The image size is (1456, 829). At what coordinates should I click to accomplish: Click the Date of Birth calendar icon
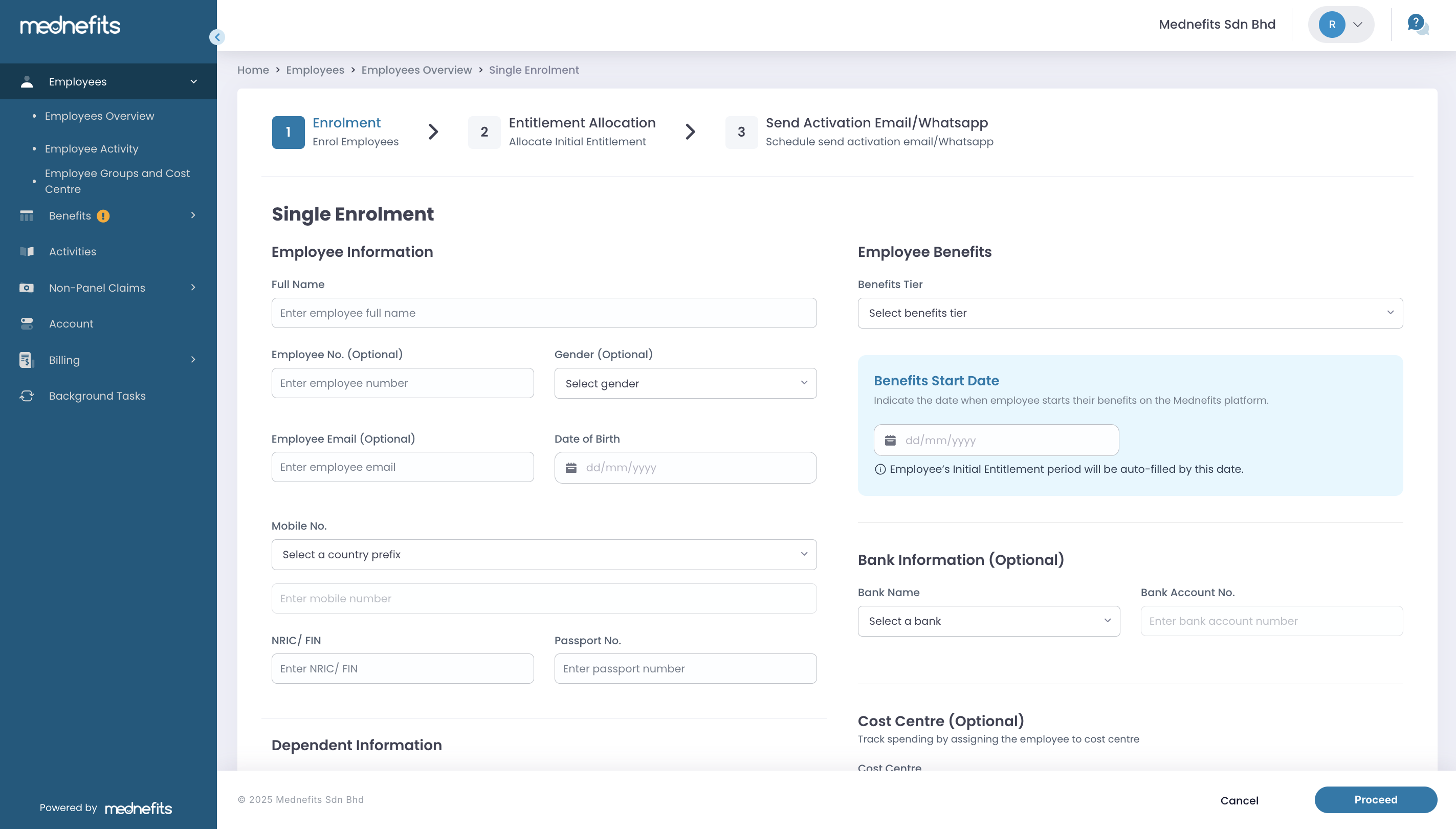click(571, 467)
